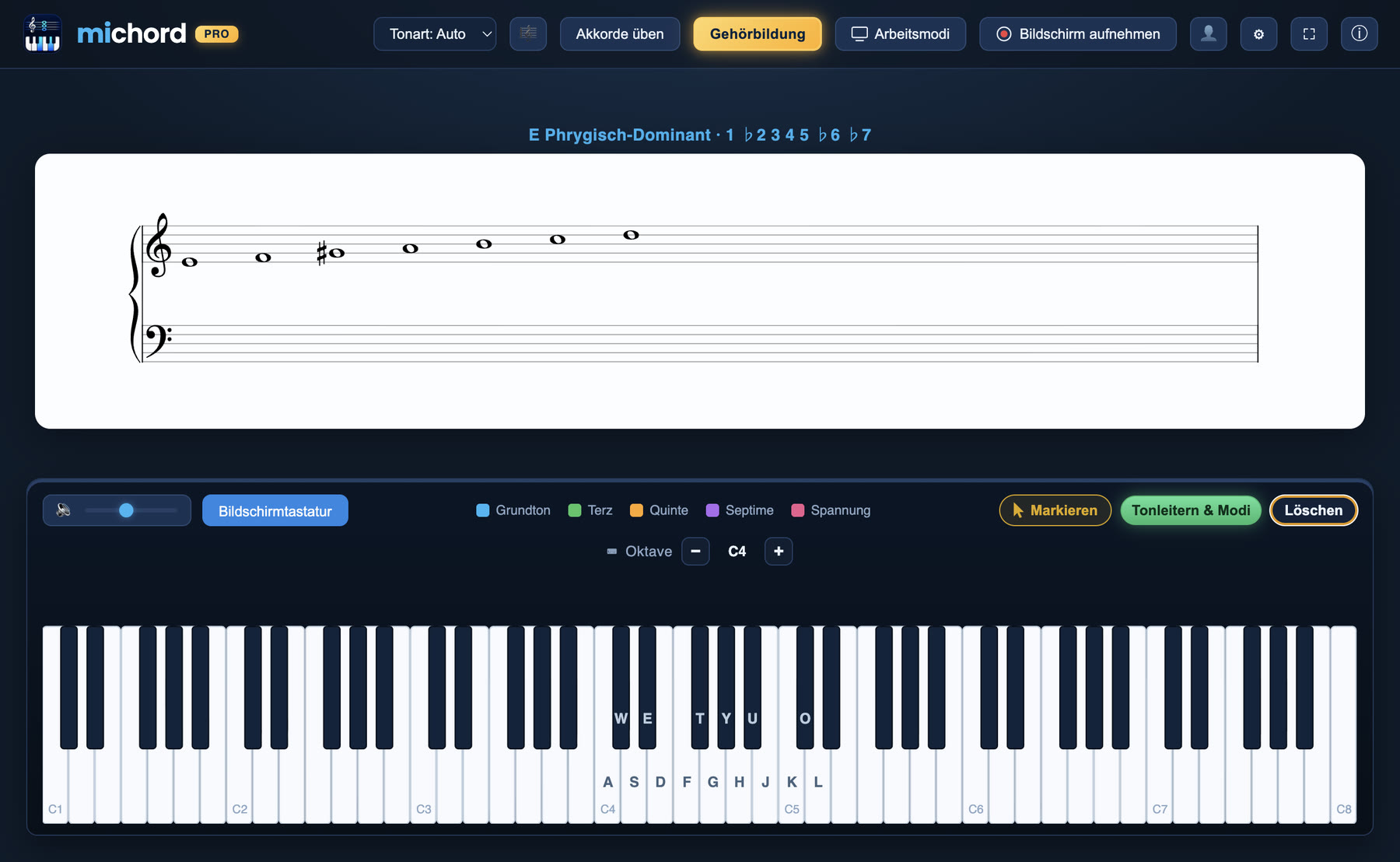Viewport: 1400px width, 862px height.
Task: Click the orange Quinte color swatch
Action: (636, 510)
